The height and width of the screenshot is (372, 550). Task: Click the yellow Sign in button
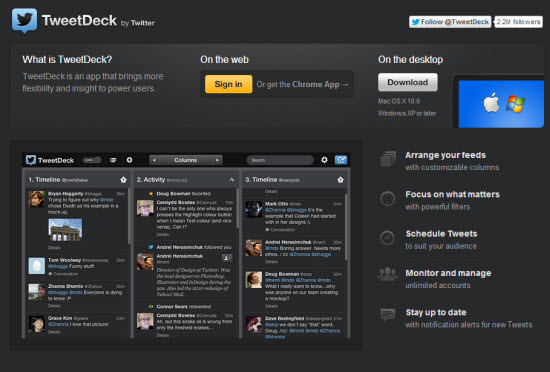point(228,84)
